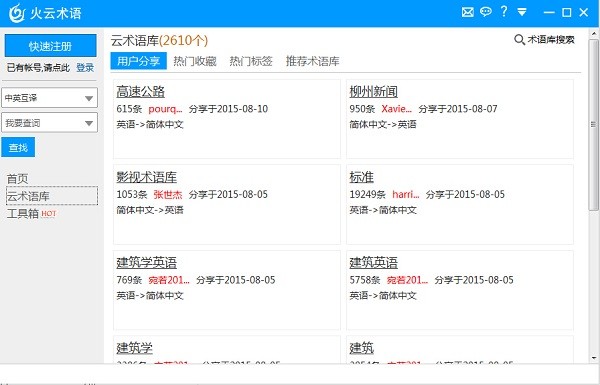Viewport: 600px width, 385px height.
Task: Click 分享于2015-08-10 date text
Action: coord(228,109)
